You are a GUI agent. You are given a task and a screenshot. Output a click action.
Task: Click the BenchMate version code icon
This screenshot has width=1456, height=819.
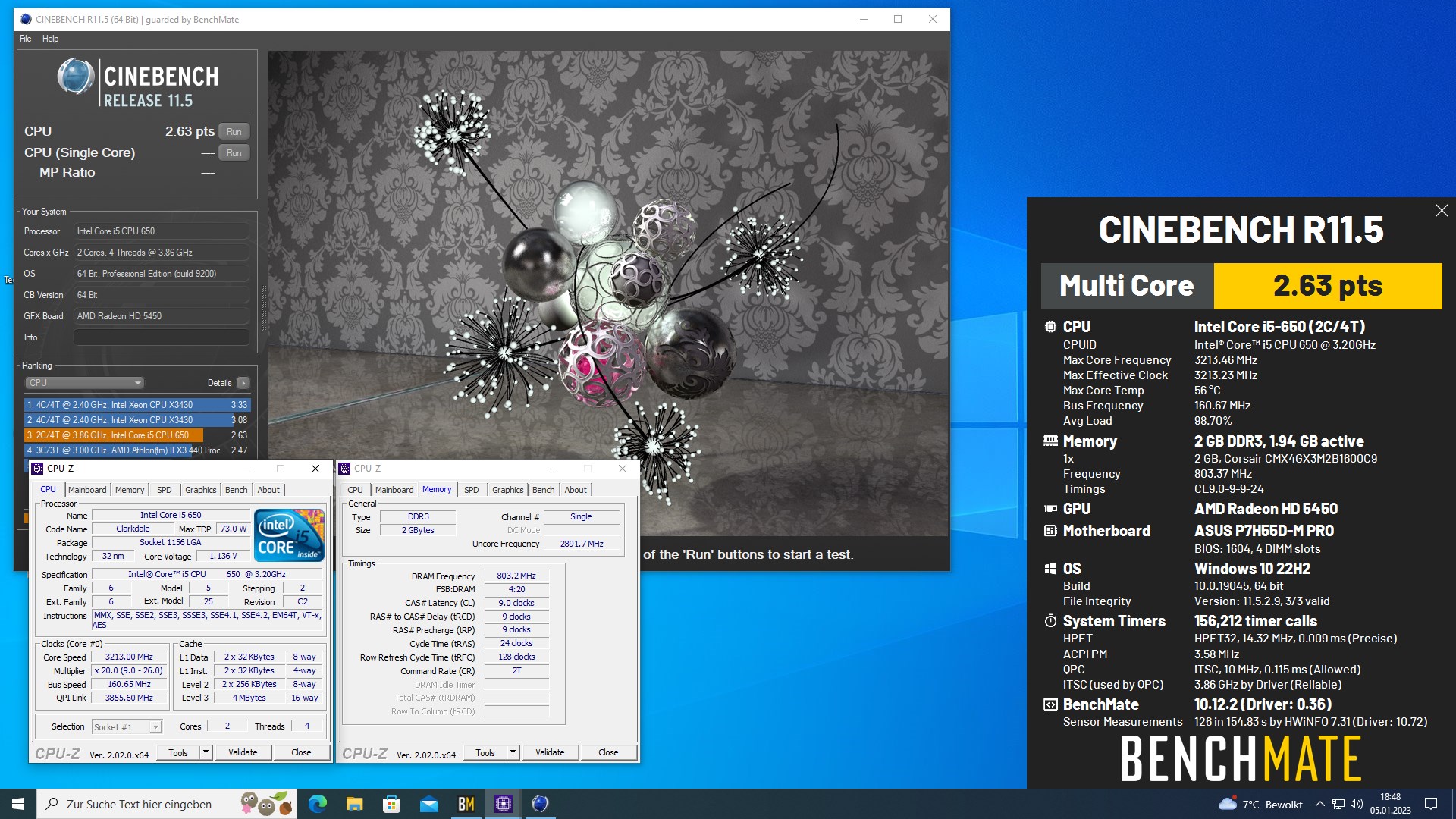point(1050,704)
